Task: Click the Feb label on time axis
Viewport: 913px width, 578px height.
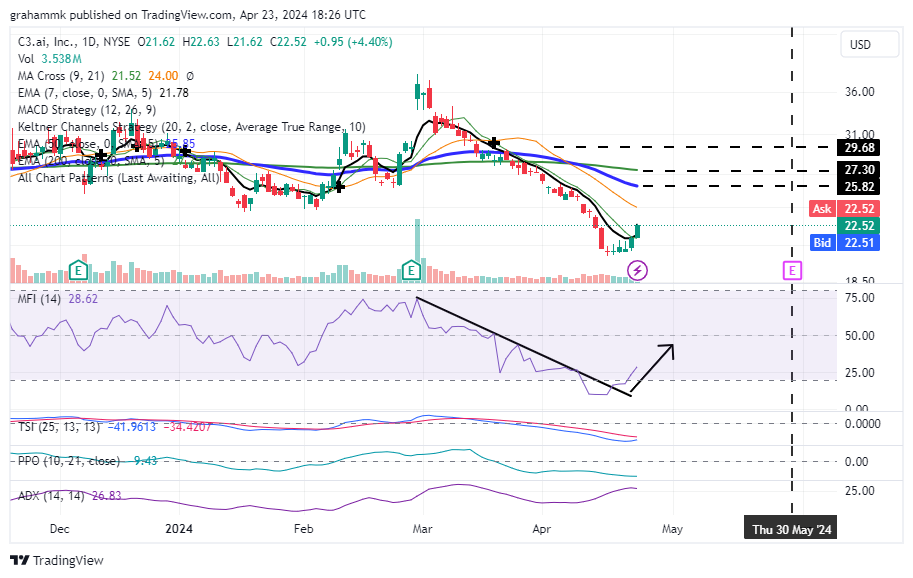Action: (303, 529)
